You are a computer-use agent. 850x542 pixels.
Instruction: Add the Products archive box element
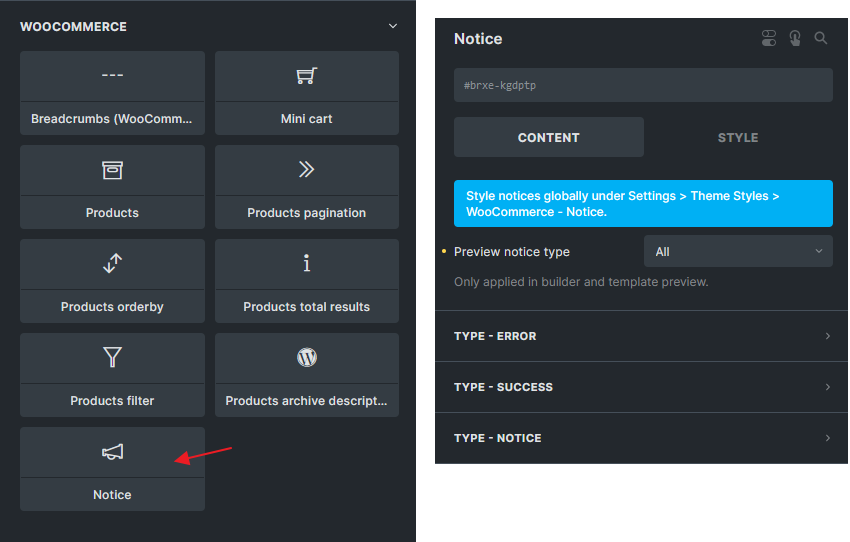tap(112, 187)
